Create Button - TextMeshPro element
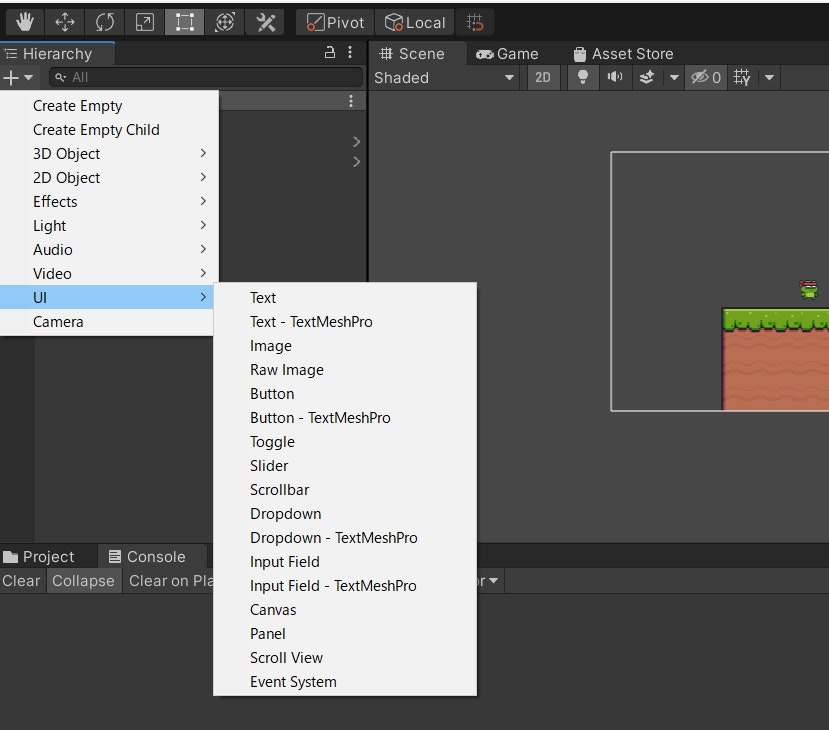 [345, 418]
